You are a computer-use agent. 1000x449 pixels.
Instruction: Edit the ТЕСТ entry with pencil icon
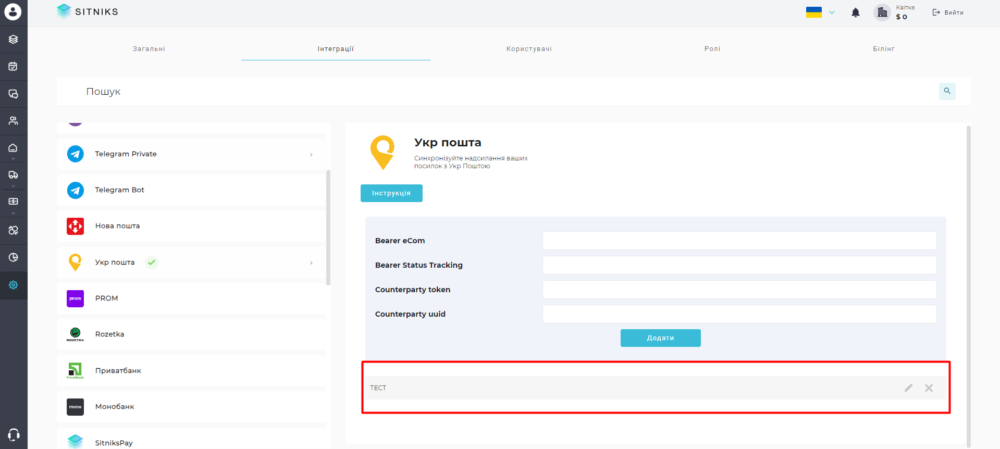point(908,388)
